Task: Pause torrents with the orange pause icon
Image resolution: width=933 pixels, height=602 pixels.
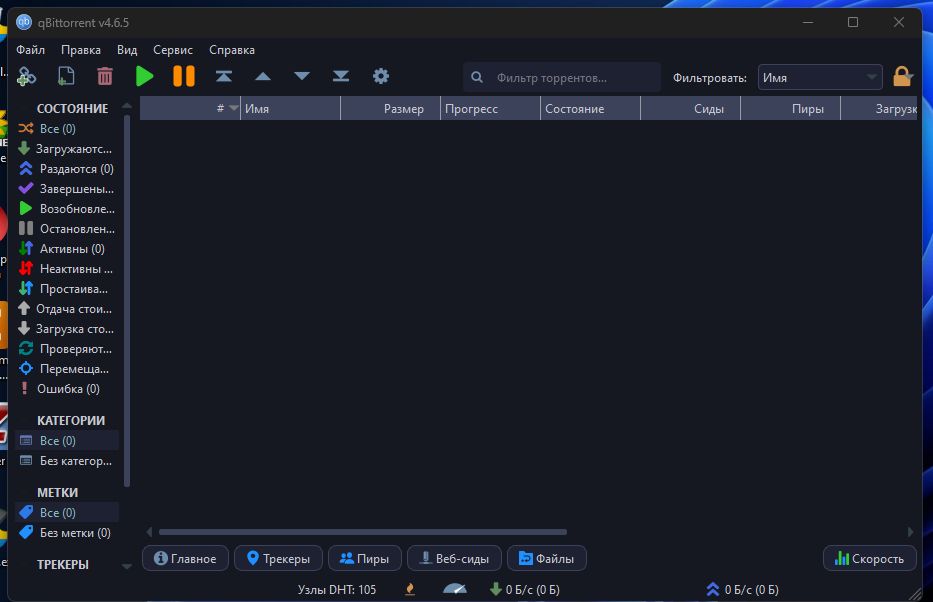Action: pyautogui.click(x=184, y=76)
